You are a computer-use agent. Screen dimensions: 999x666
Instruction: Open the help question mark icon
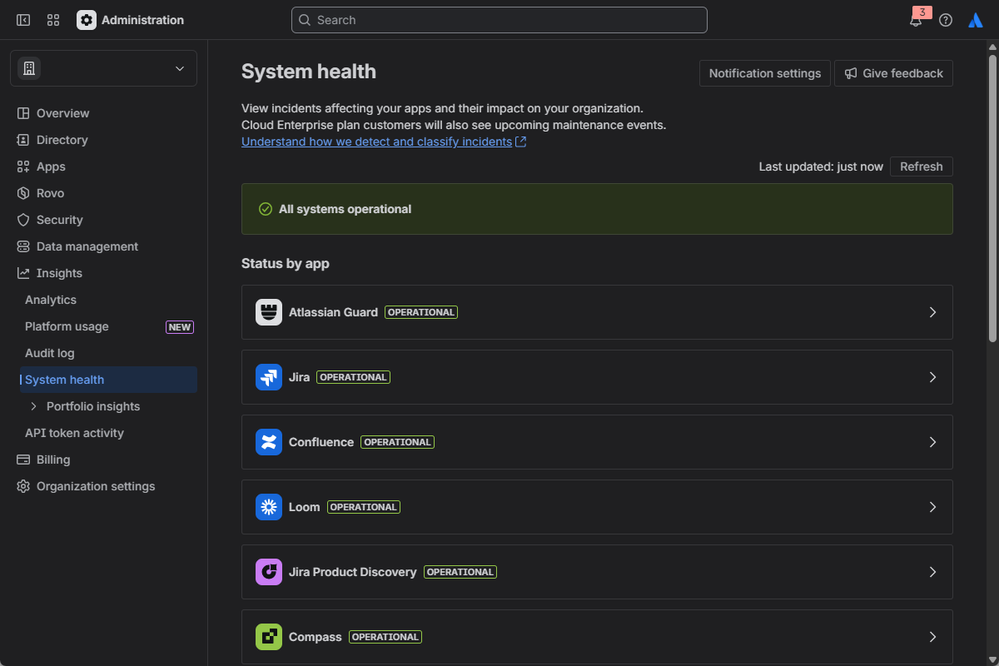point(945,20)
